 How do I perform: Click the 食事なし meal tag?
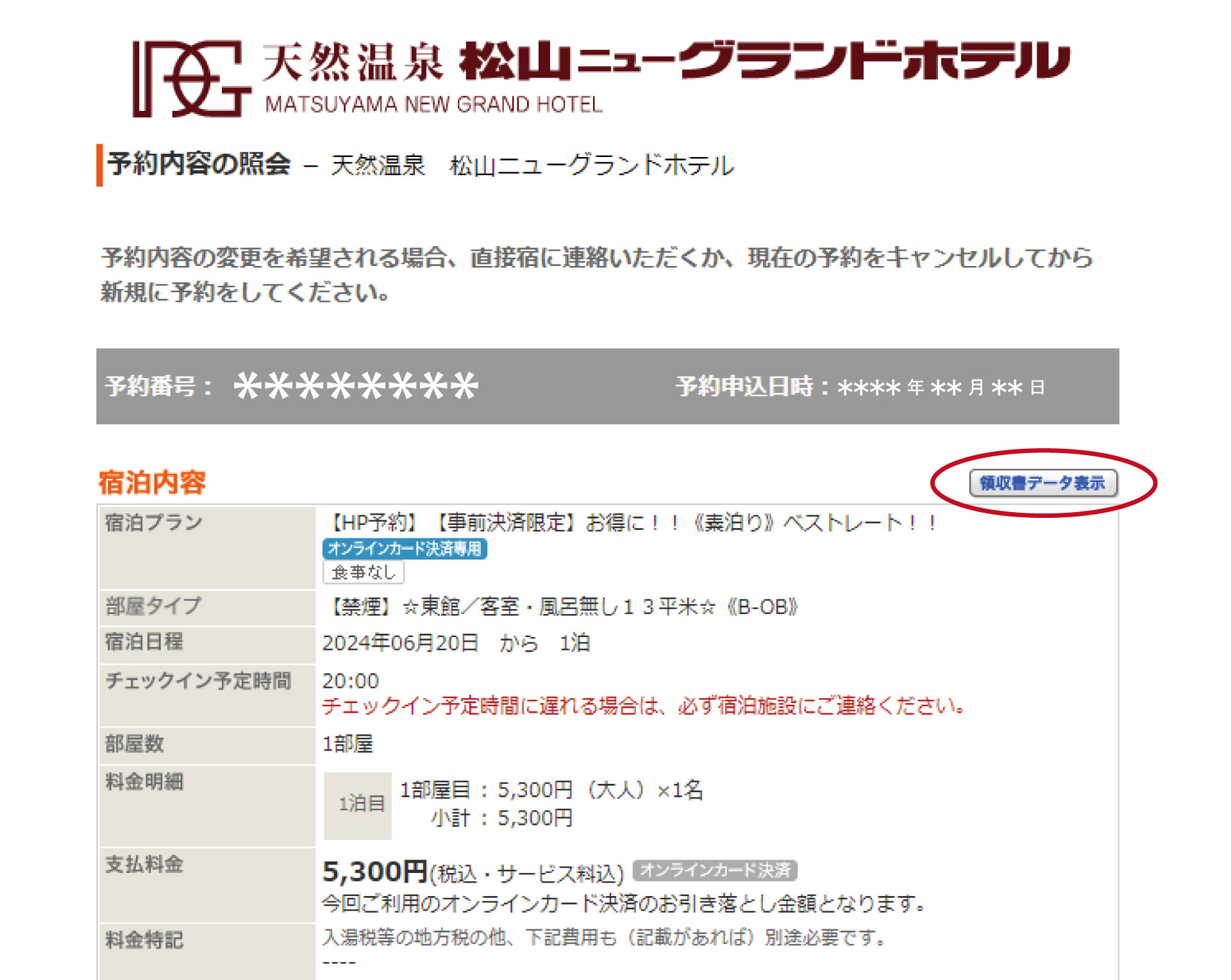[363, 572]
